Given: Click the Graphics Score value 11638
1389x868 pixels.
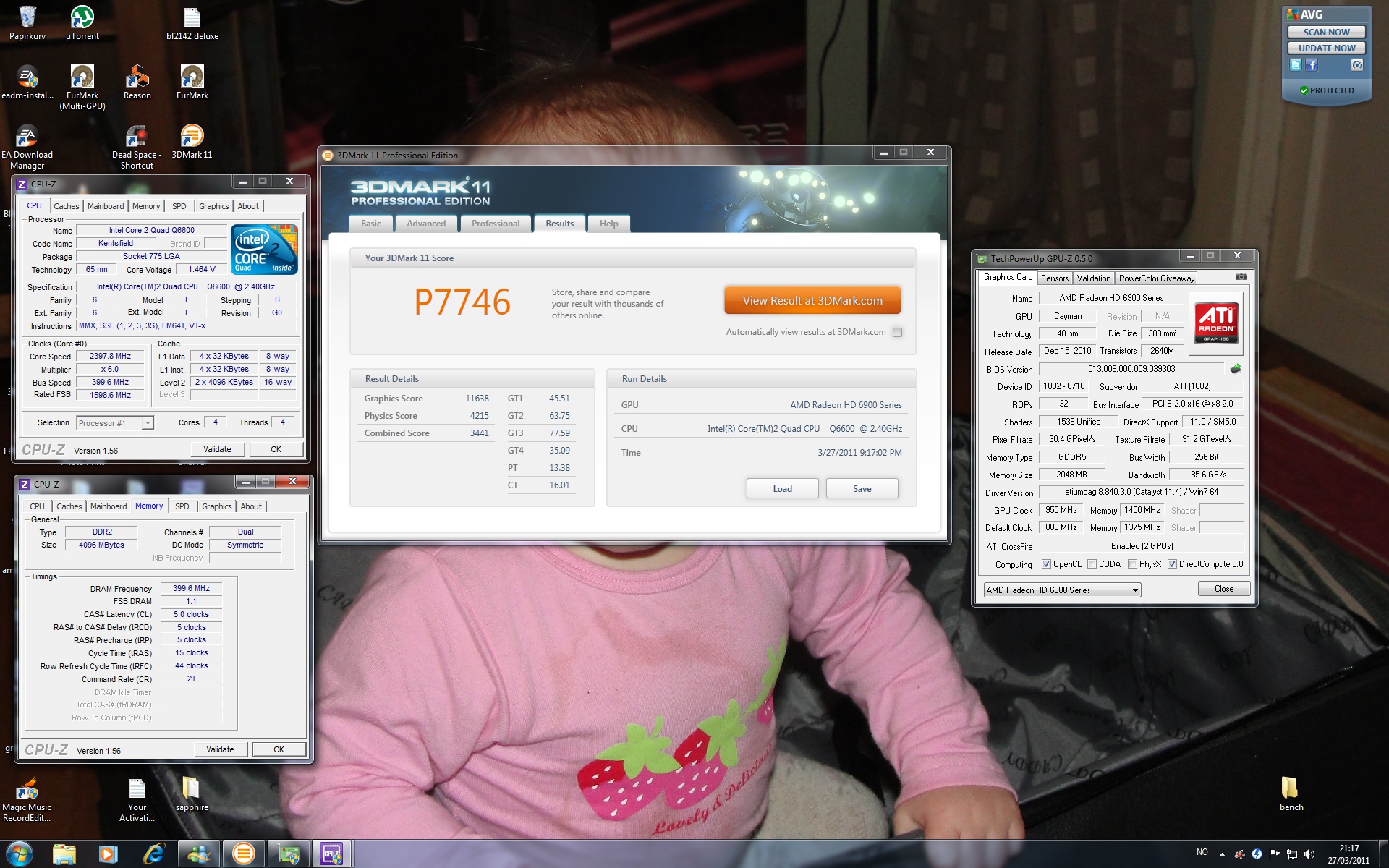Looking at the screenshot, I should coord(477,399).
